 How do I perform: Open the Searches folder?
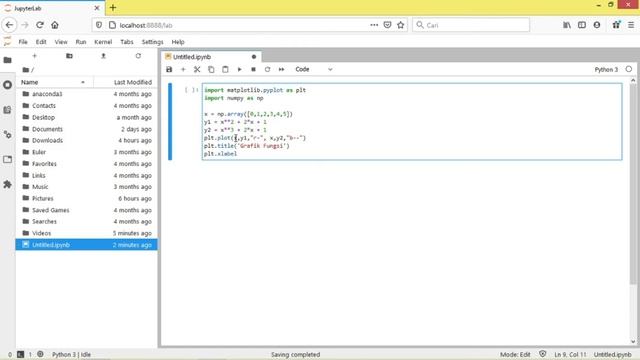point(86,221)
